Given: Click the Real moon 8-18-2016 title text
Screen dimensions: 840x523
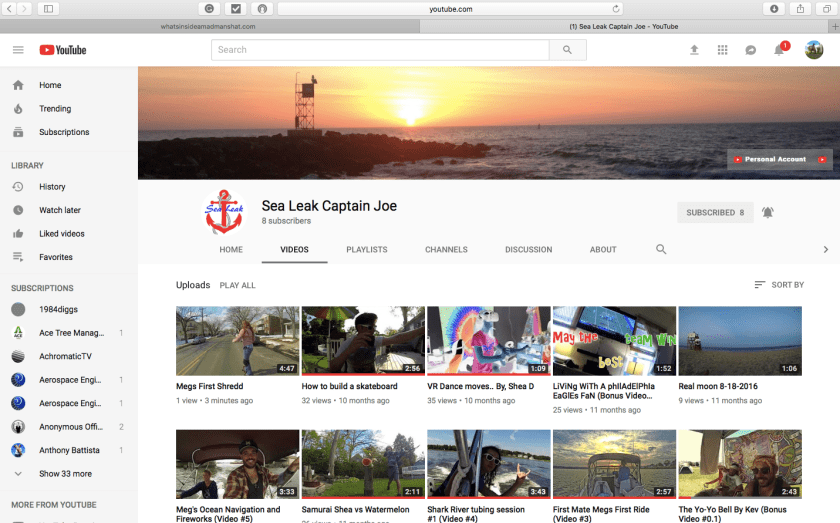Looking at the screenshot, I should tap(718, 386).
